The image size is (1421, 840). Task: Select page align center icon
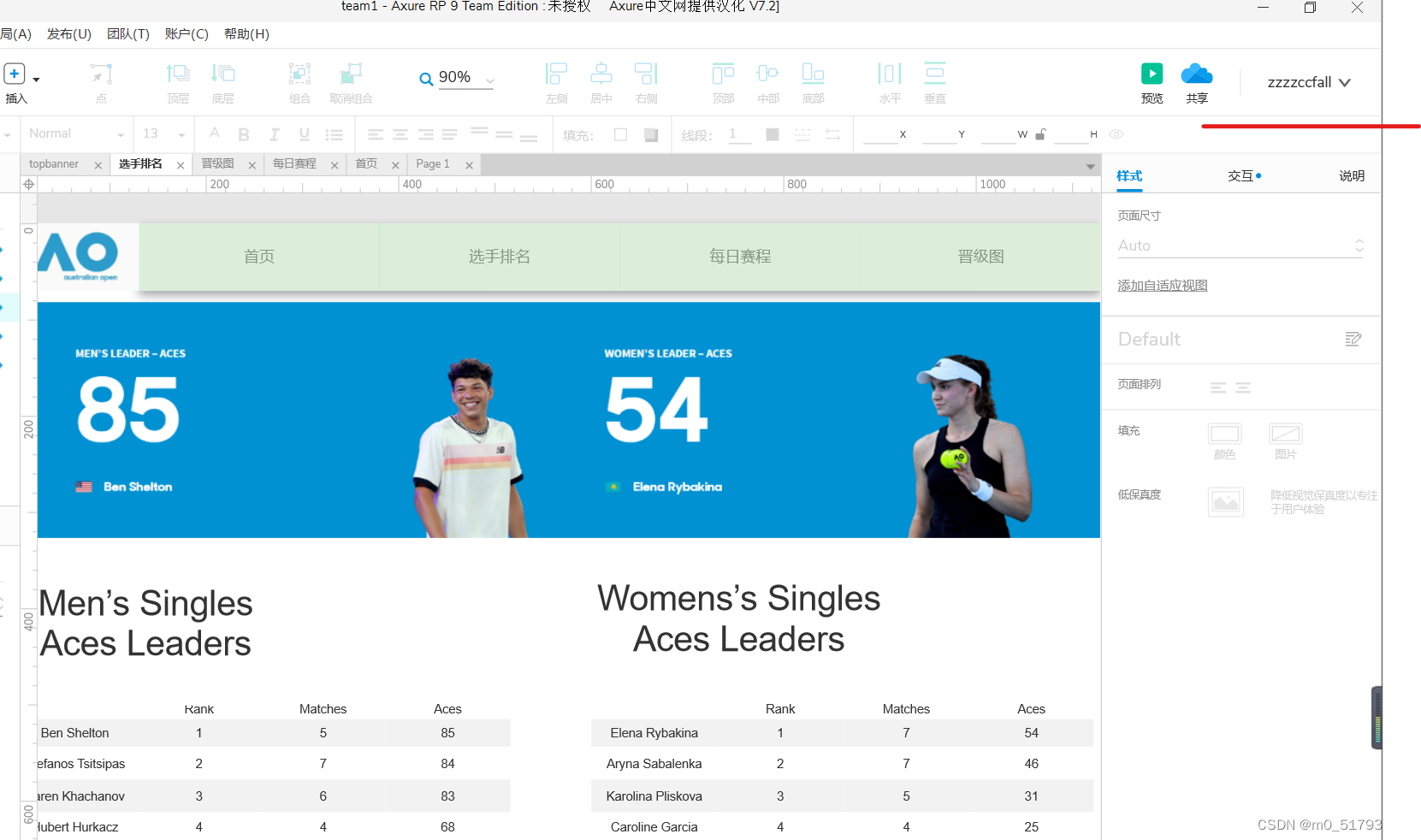pos(1243,387)
